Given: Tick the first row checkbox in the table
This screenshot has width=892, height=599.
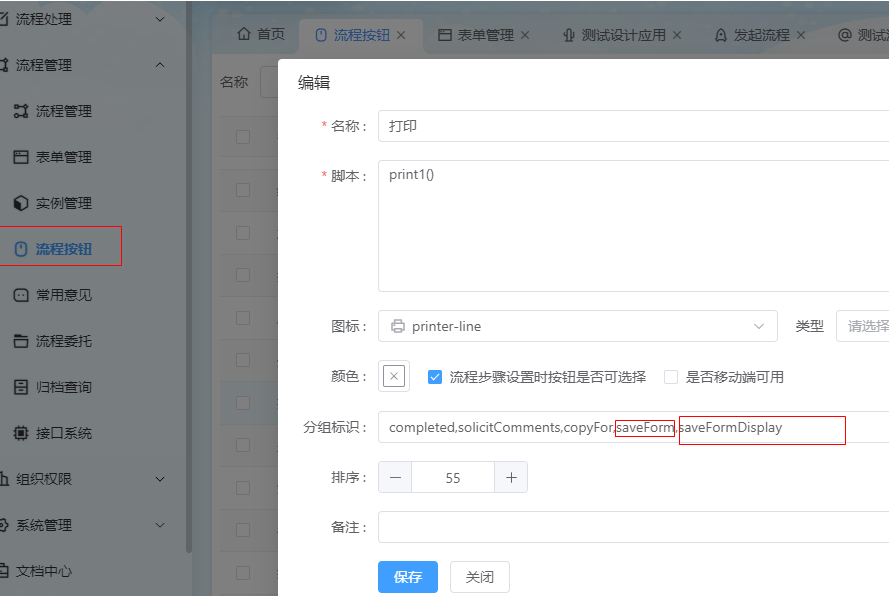Looking at the screenshot, I should tap(243, 137).
